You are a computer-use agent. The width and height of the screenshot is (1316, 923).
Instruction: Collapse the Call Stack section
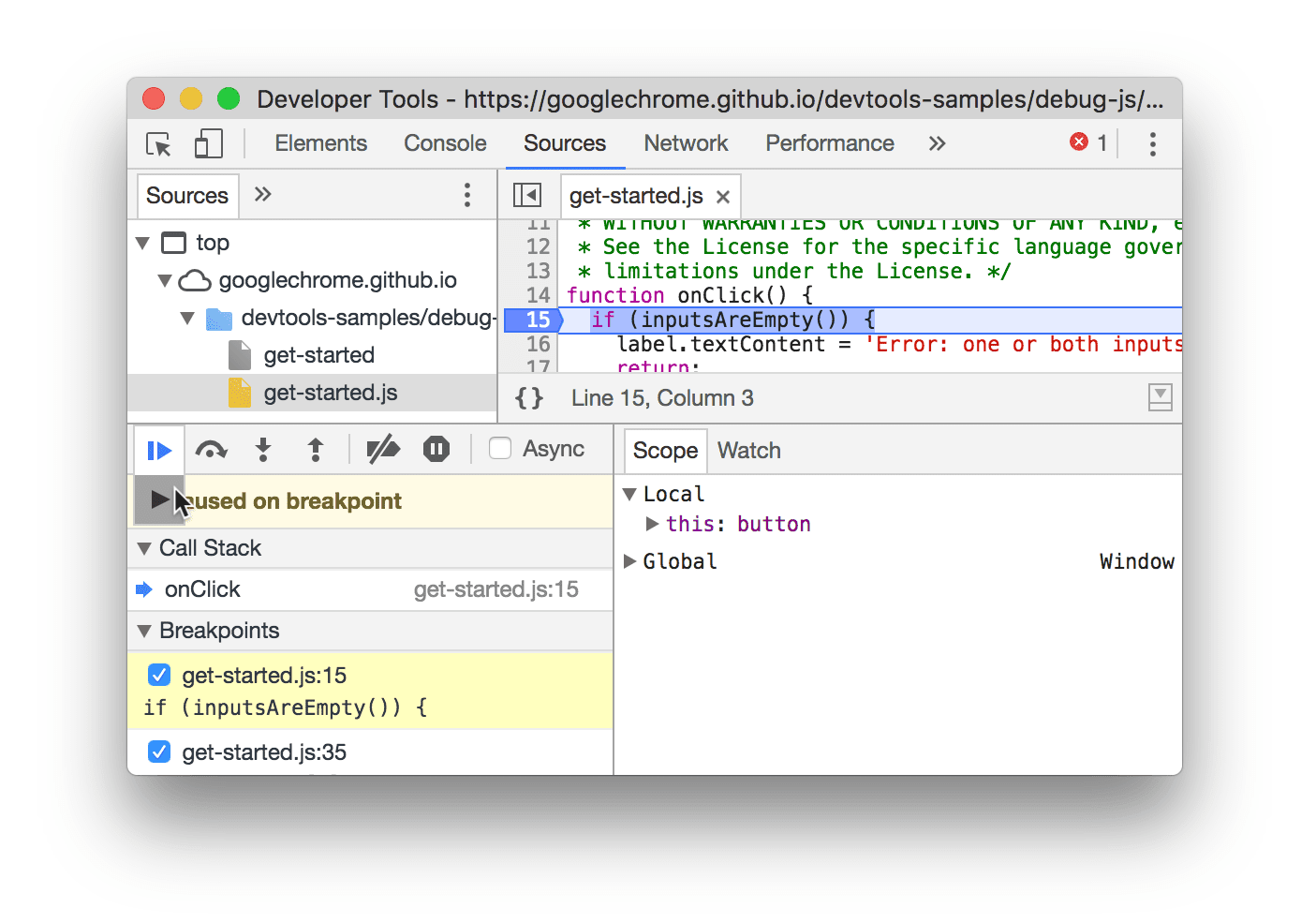[145, 548]
